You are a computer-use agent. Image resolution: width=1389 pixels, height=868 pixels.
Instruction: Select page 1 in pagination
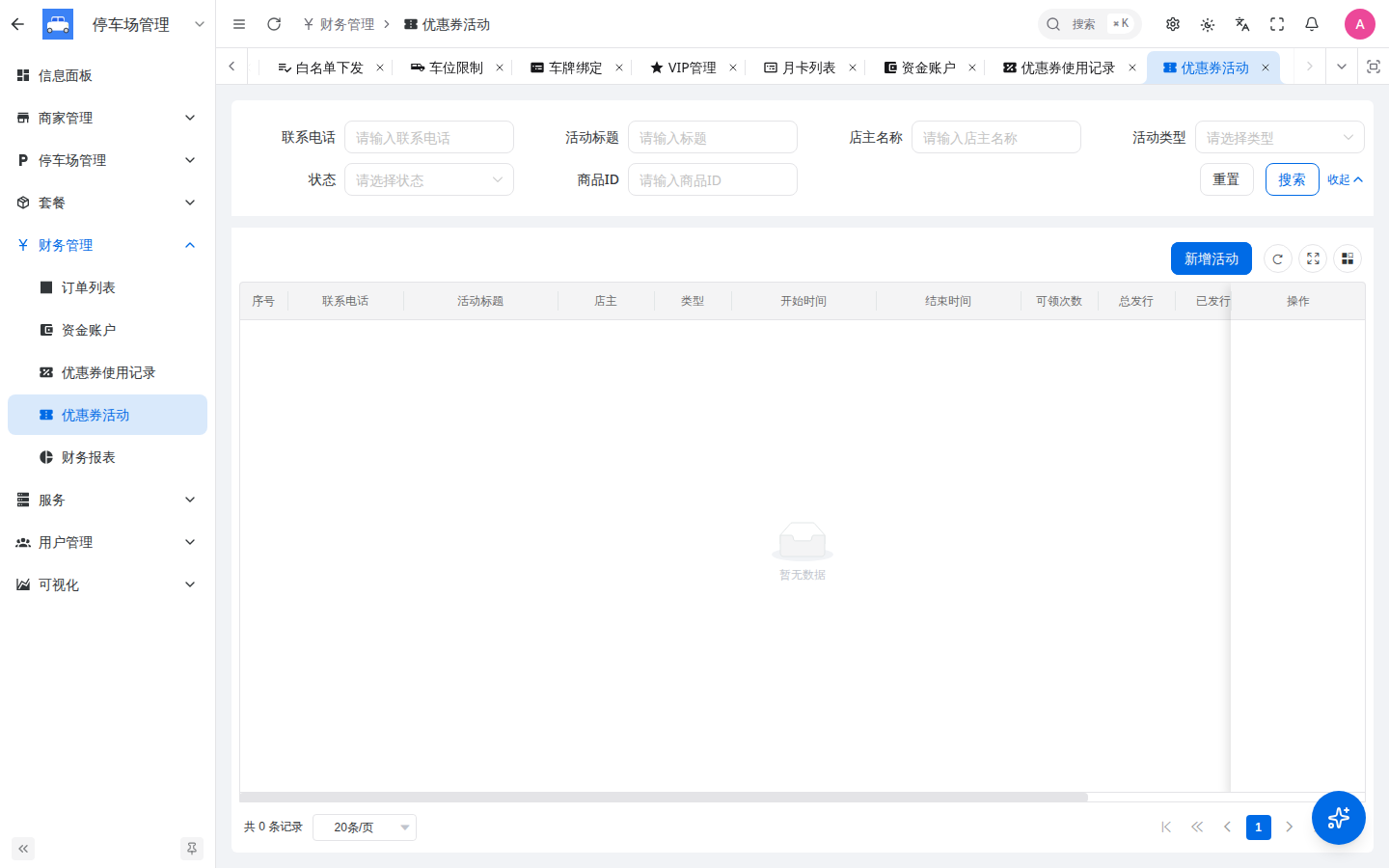1259,827
